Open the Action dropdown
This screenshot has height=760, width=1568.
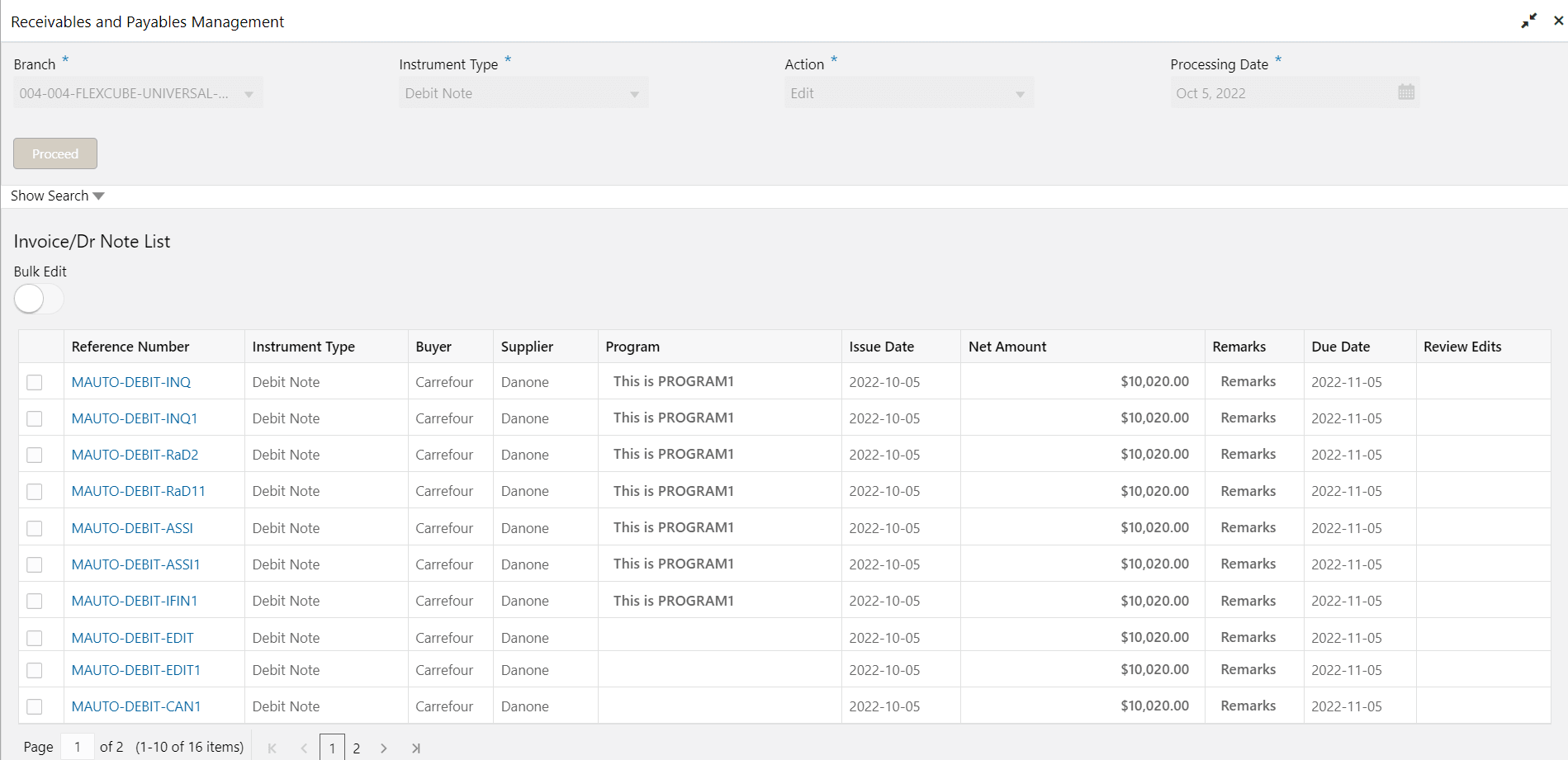click(x=909, y=93)
